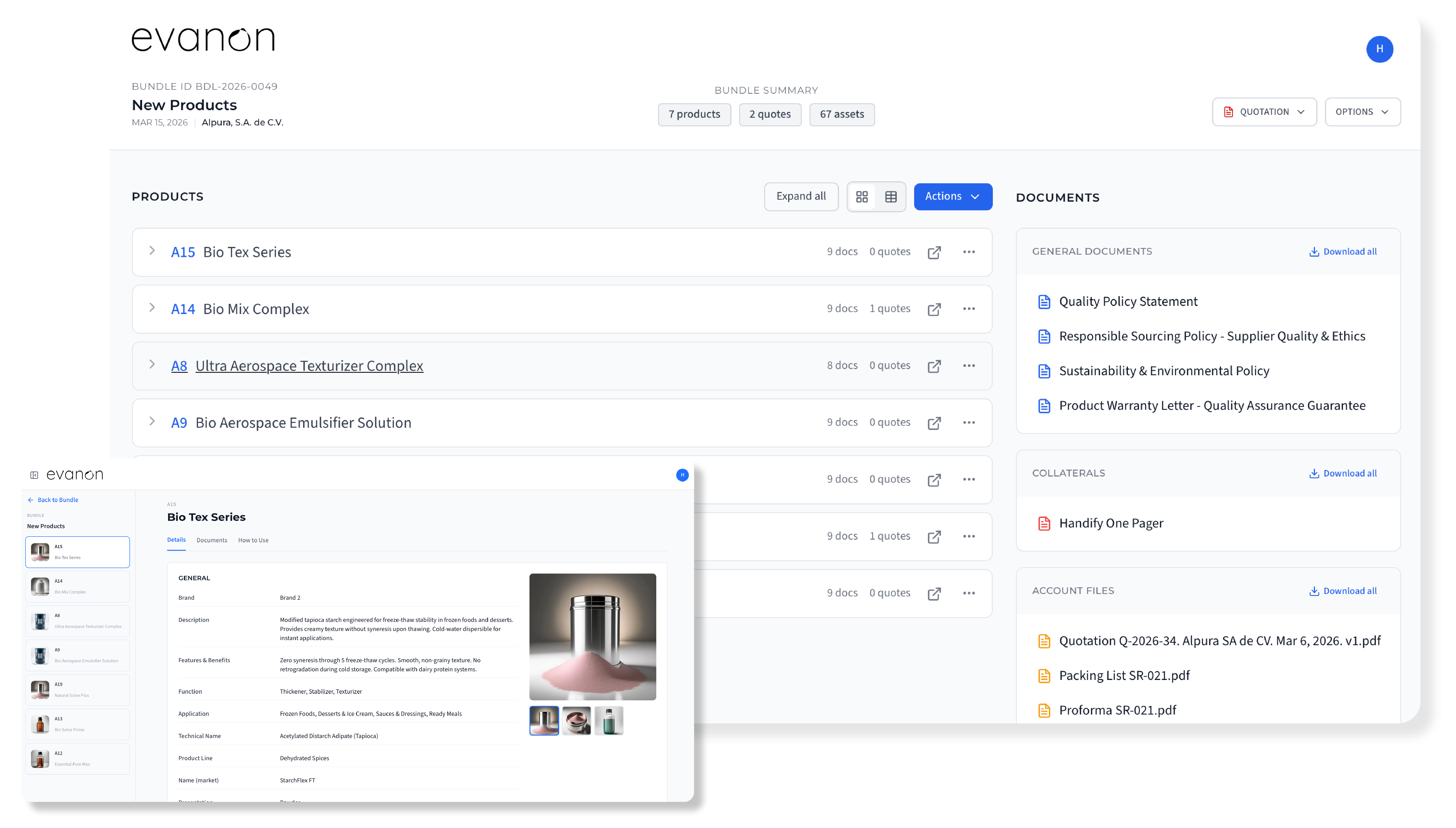Open more options for Bio Mix Complex
This screenshot has height=828, width=1456.
(969, 309)
